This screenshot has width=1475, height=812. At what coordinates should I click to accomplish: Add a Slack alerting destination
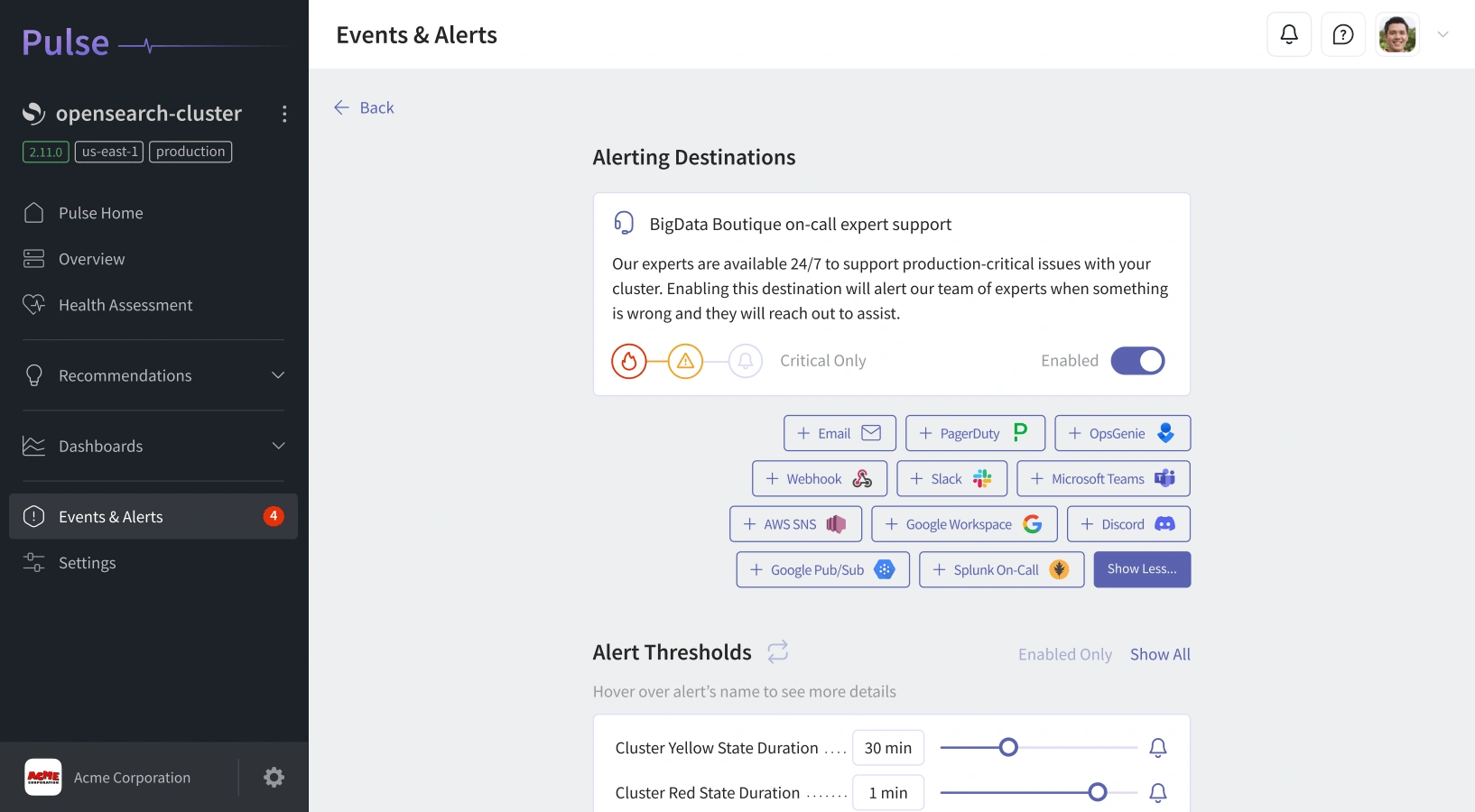[951, 479]
